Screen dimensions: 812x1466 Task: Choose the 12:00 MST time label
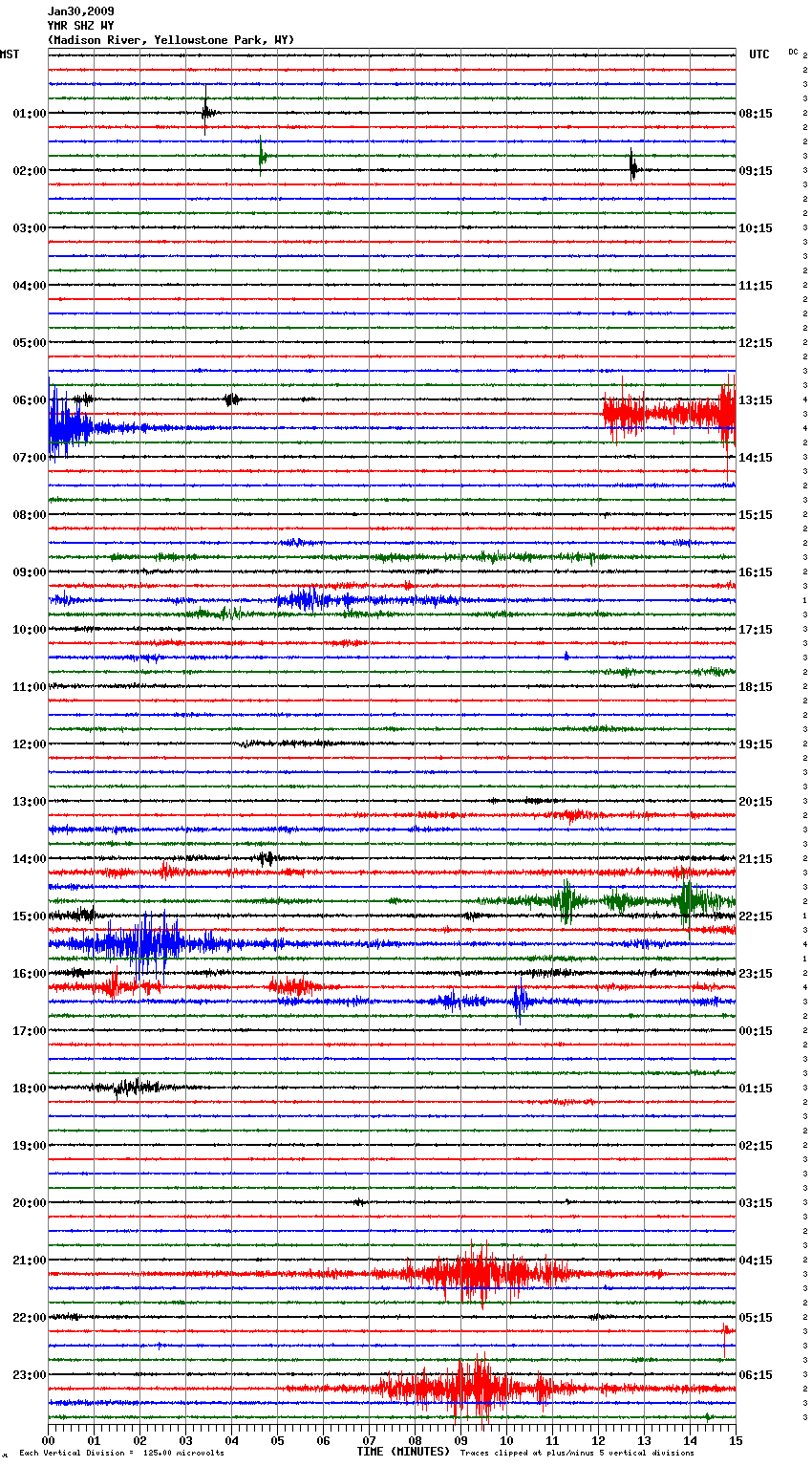(x=30, y=744)
